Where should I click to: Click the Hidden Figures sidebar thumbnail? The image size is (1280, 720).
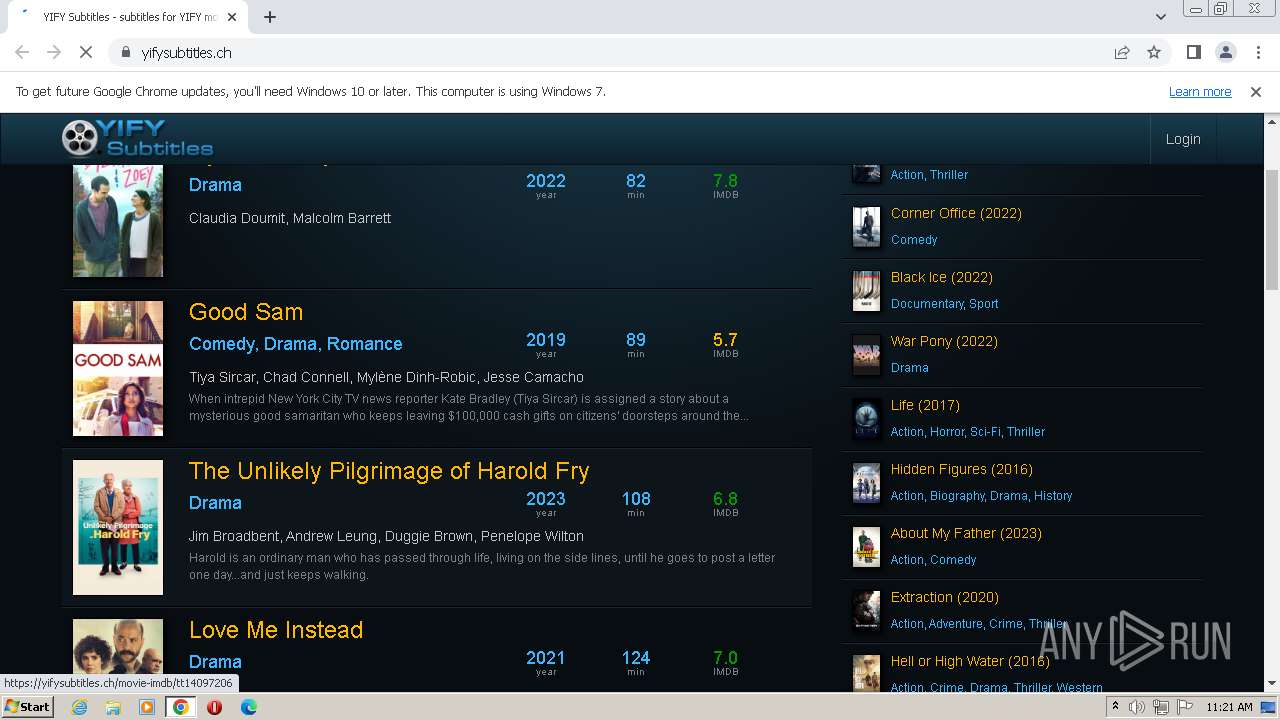(866, 483)
